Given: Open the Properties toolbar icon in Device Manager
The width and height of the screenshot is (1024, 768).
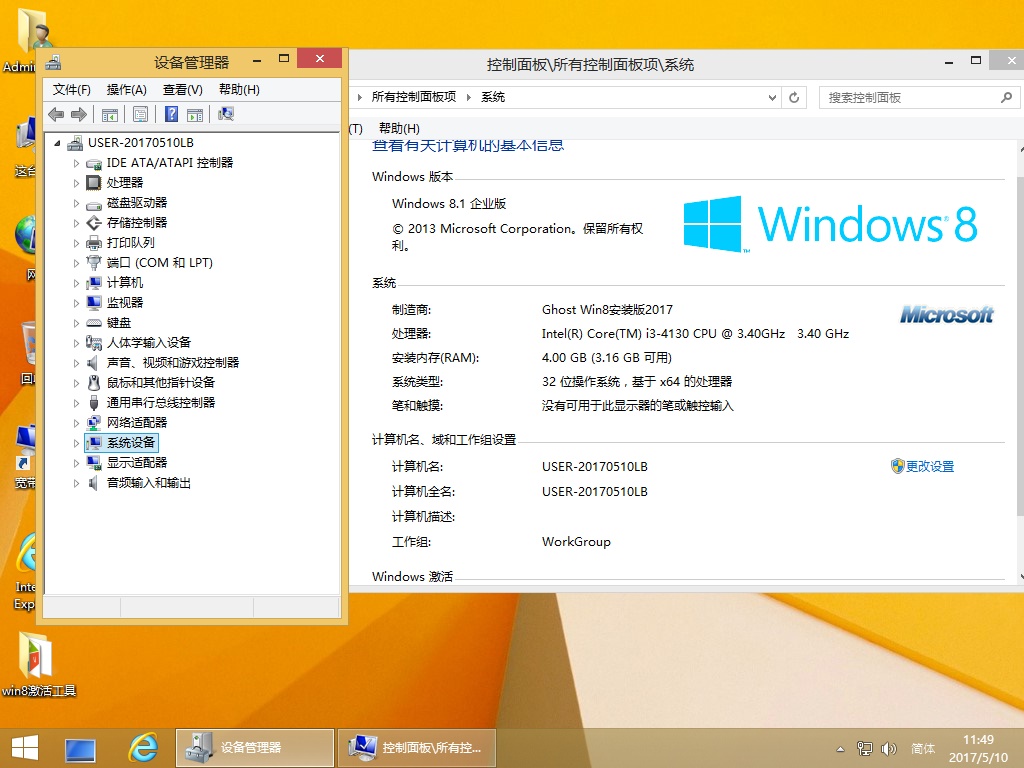Looking at the screenshot, I should click(x=140, y=115).
